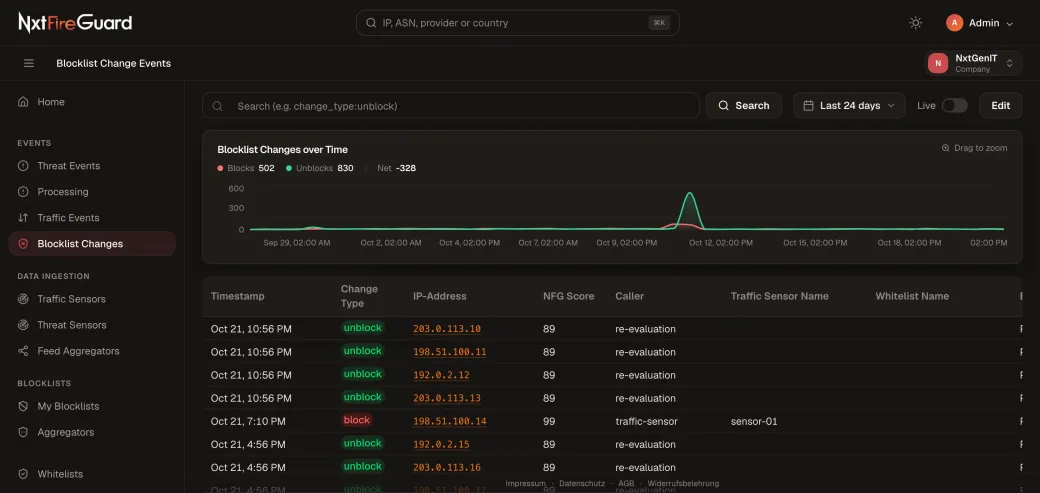Screen dimensions: 1040x493
Task: Open IP address 192.0.2.15
Action: coord(441,445)
